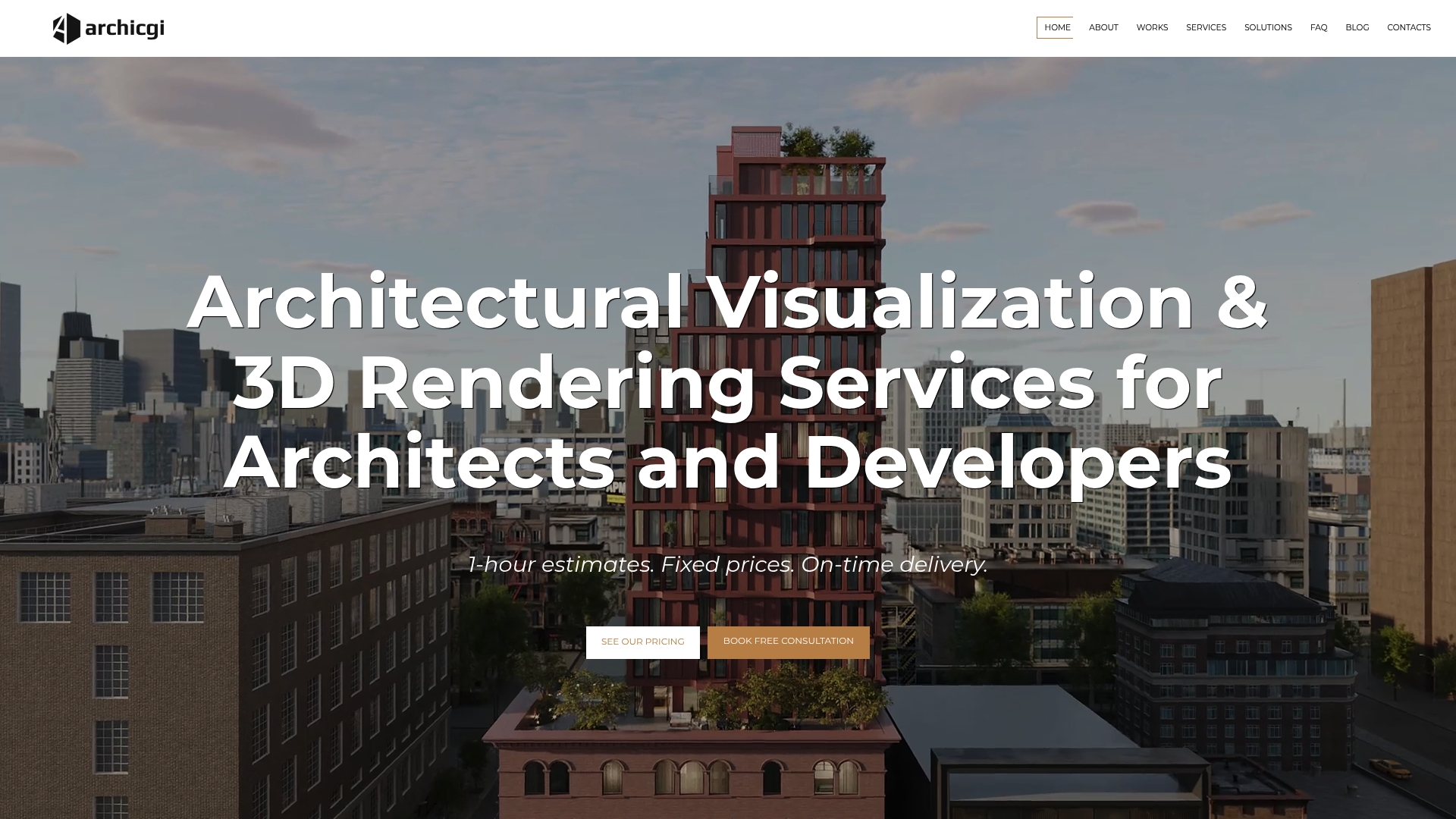1456x819 pixels.
Task: Click BOOK FREE CONSULTATION button
Action: [789, 642]
